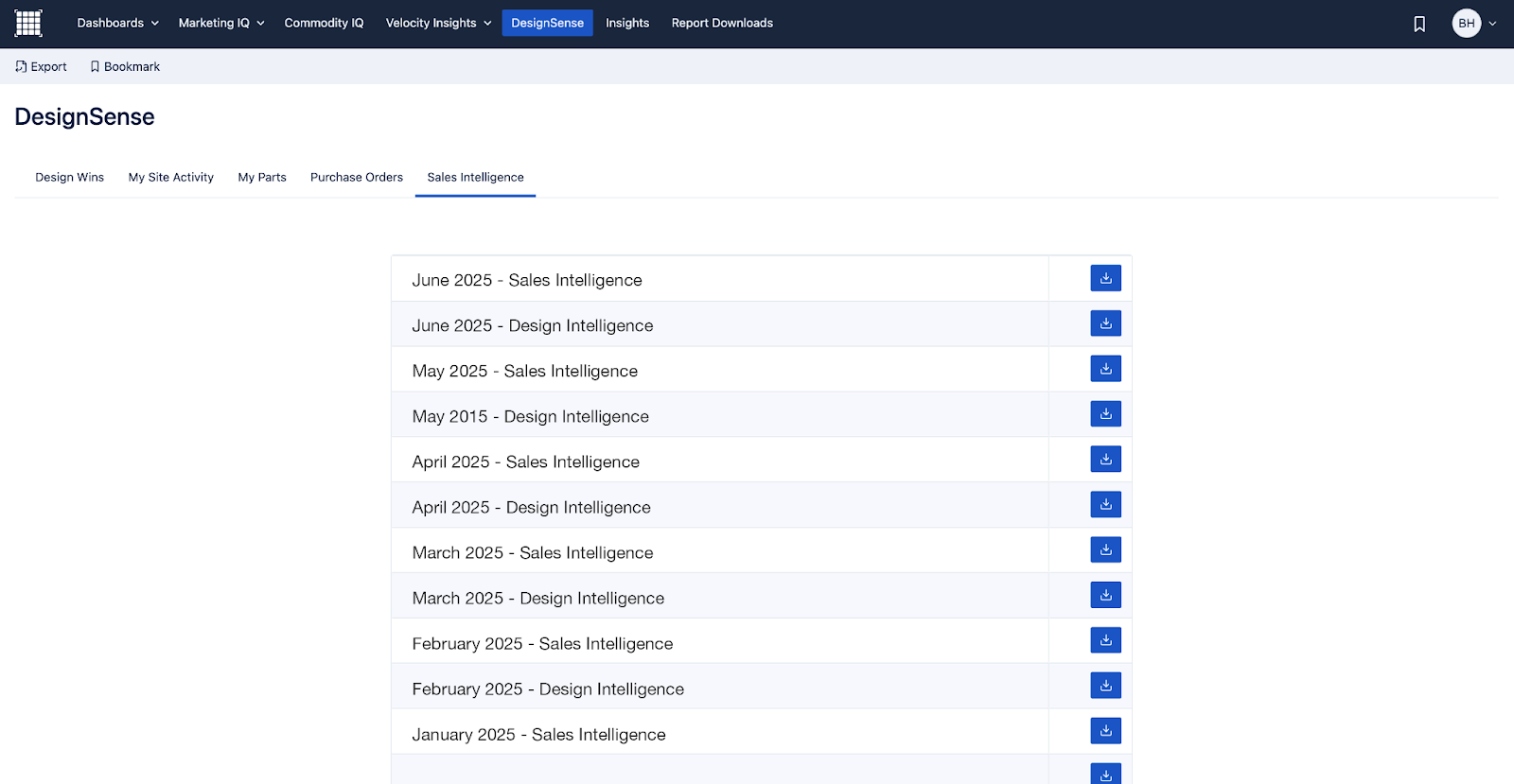This screenshot has width=1514, height=784.
Task: Click the Export button
Action: pyautogui.click(x=41, y=66)
